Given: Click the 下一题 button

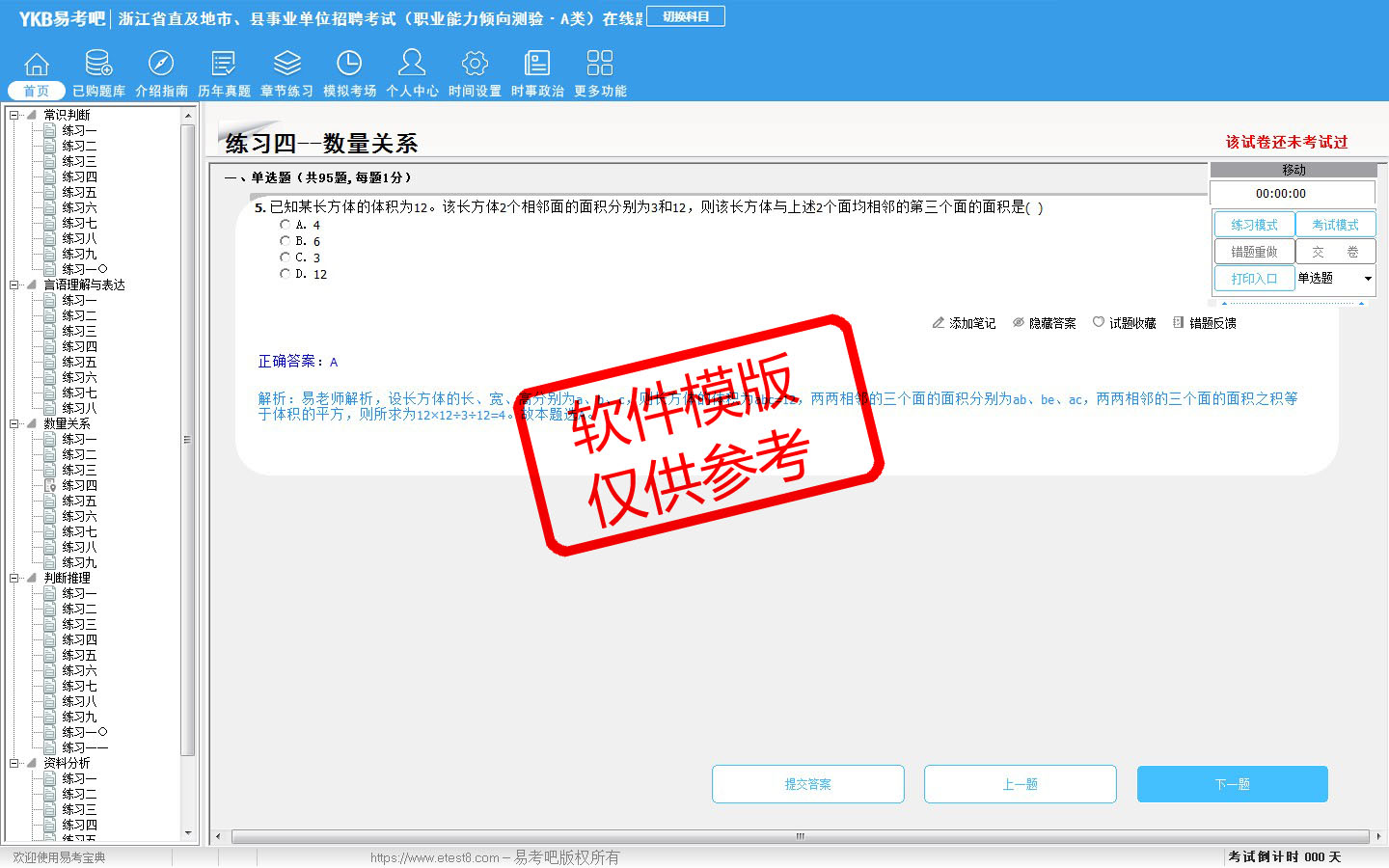Looking at the screenshot, I should 1232,784.
